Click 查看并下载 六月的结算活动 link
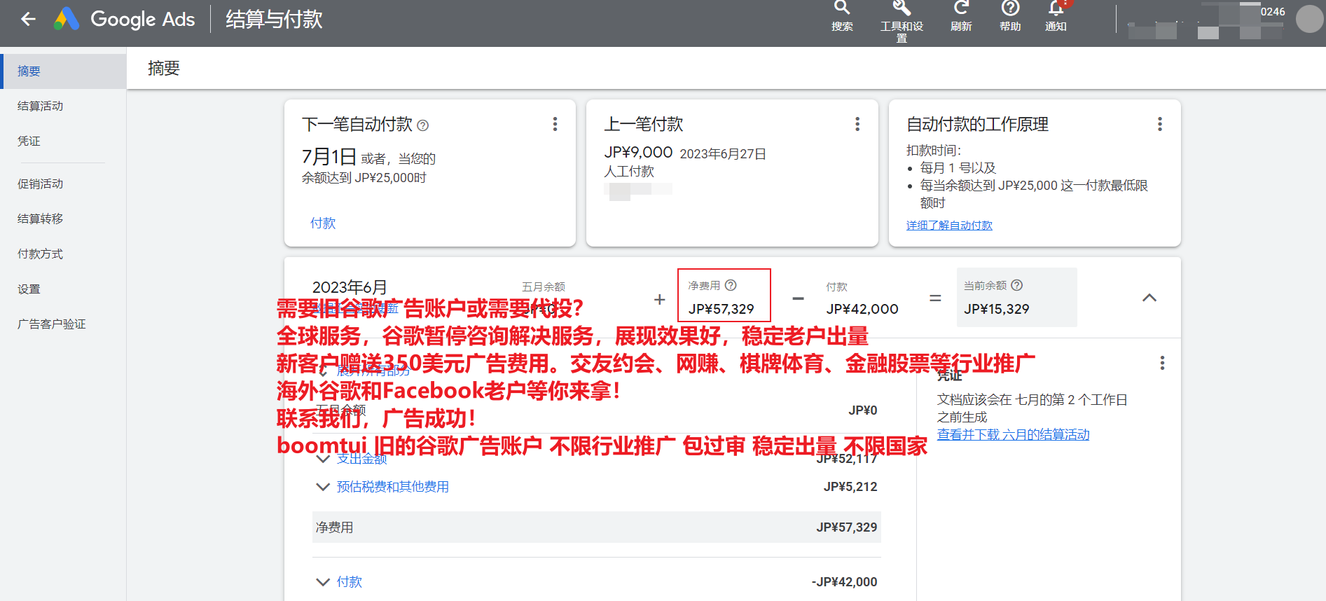This screenshot has height=601, width=1326. 1013,435
